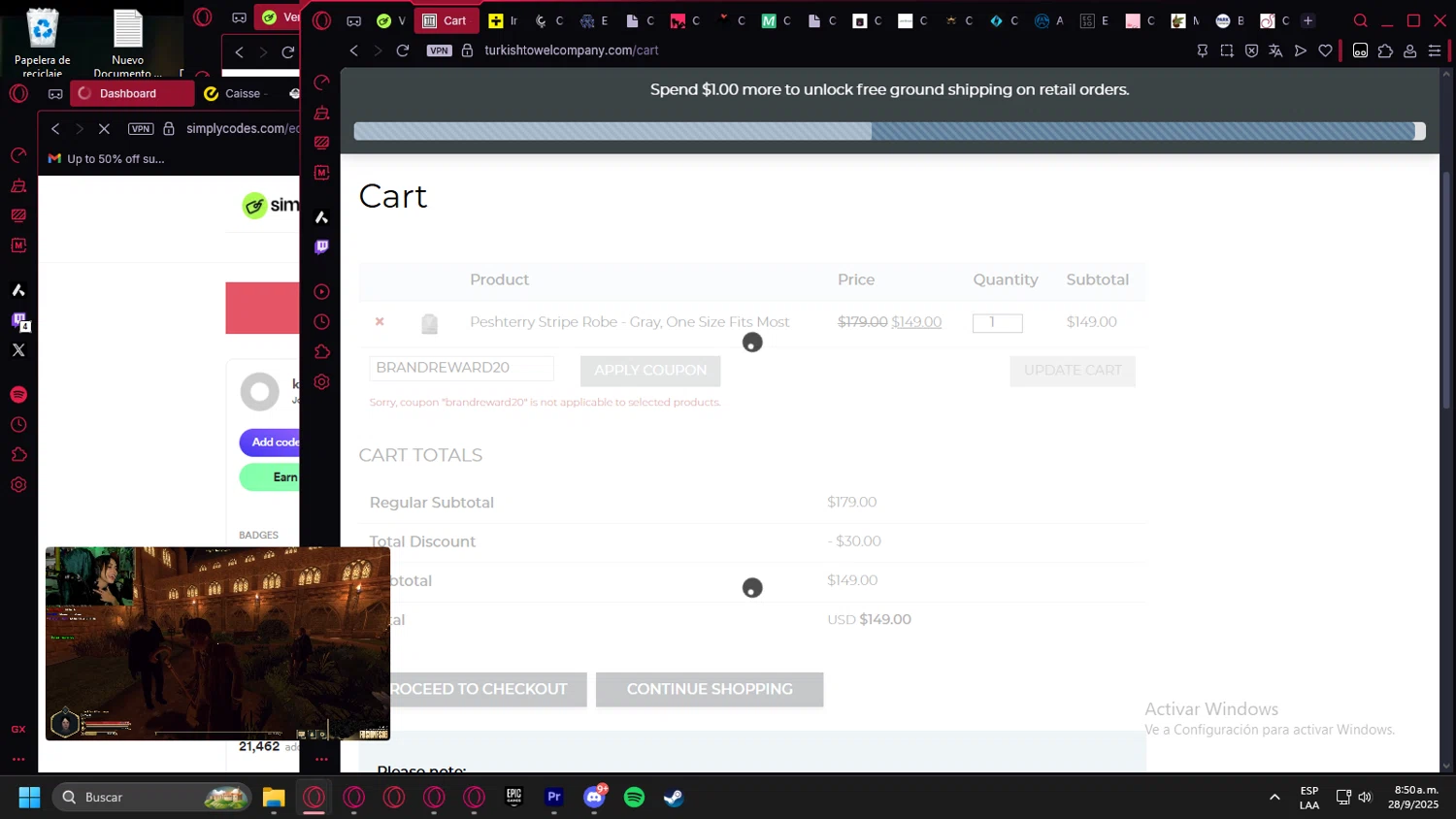
Task: Open the ad blocker shield icon
Action: pyautogui.click(x=1251, y=50)
